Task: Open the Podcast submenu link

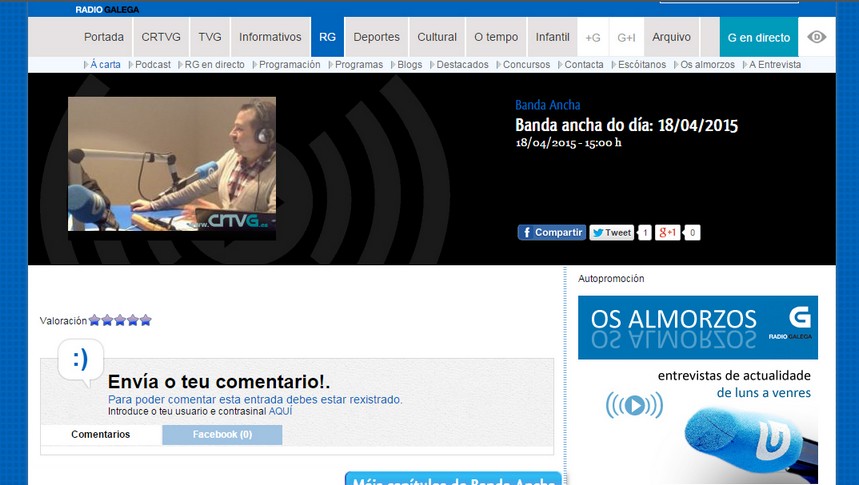Action: [153, 65]
